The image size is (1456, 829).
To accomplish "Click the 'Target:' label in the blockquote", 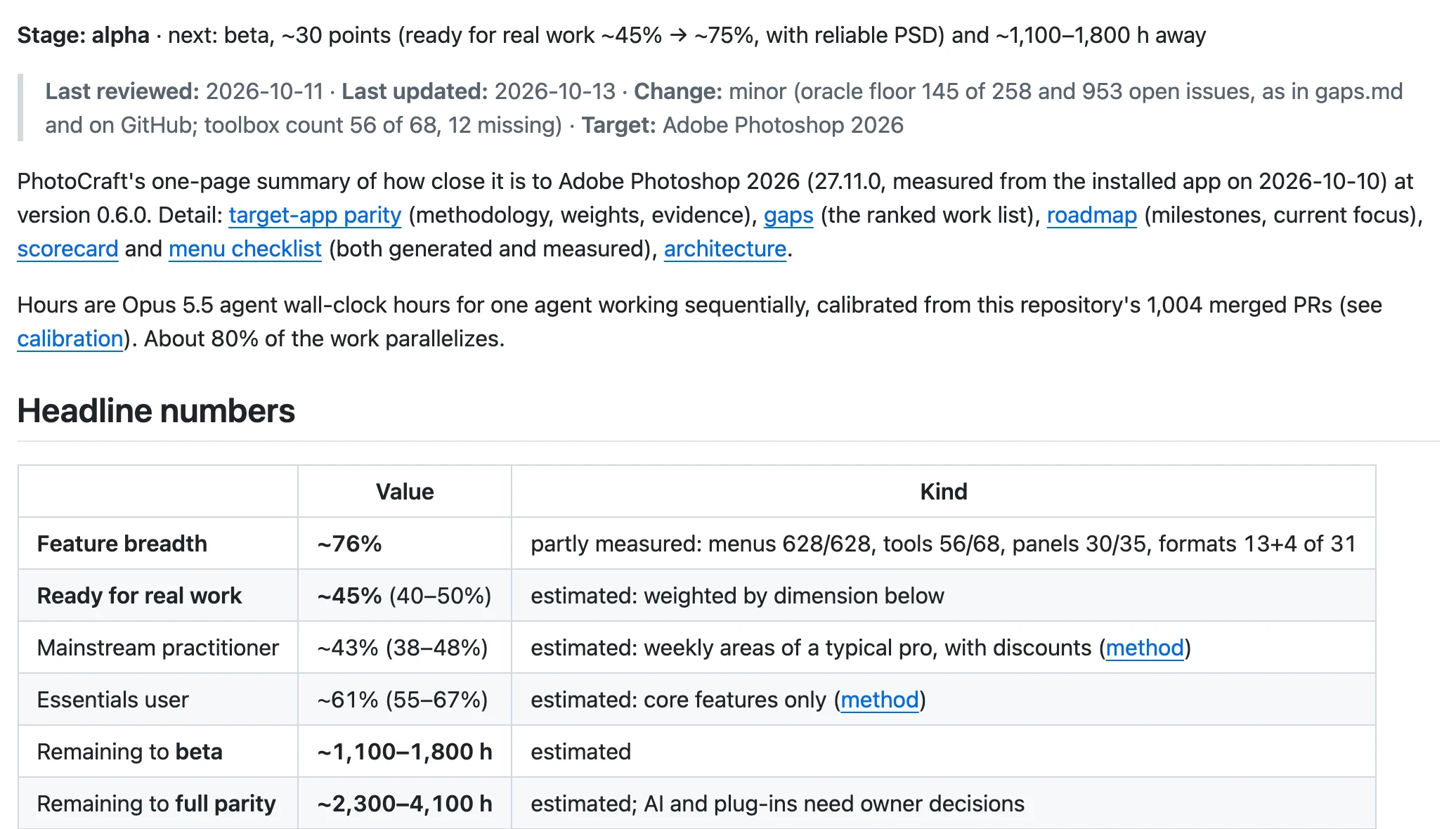I will tap(618, 125).
